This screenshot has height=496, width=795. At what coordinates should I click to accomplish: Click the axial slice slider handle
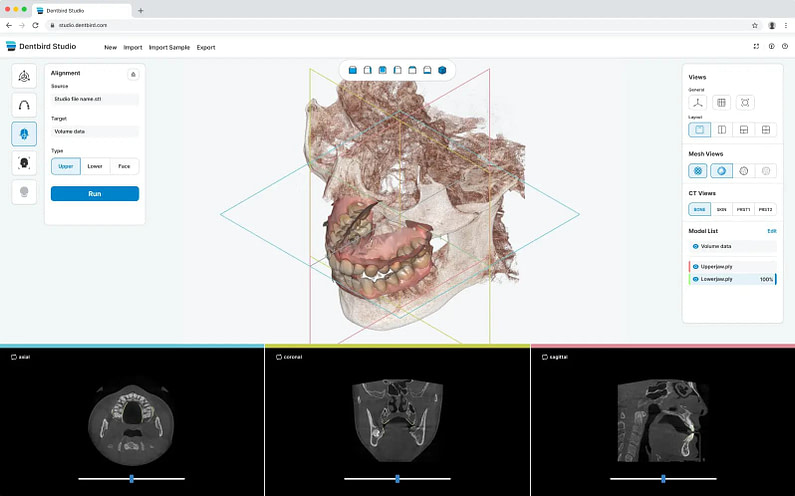point(132,479)
